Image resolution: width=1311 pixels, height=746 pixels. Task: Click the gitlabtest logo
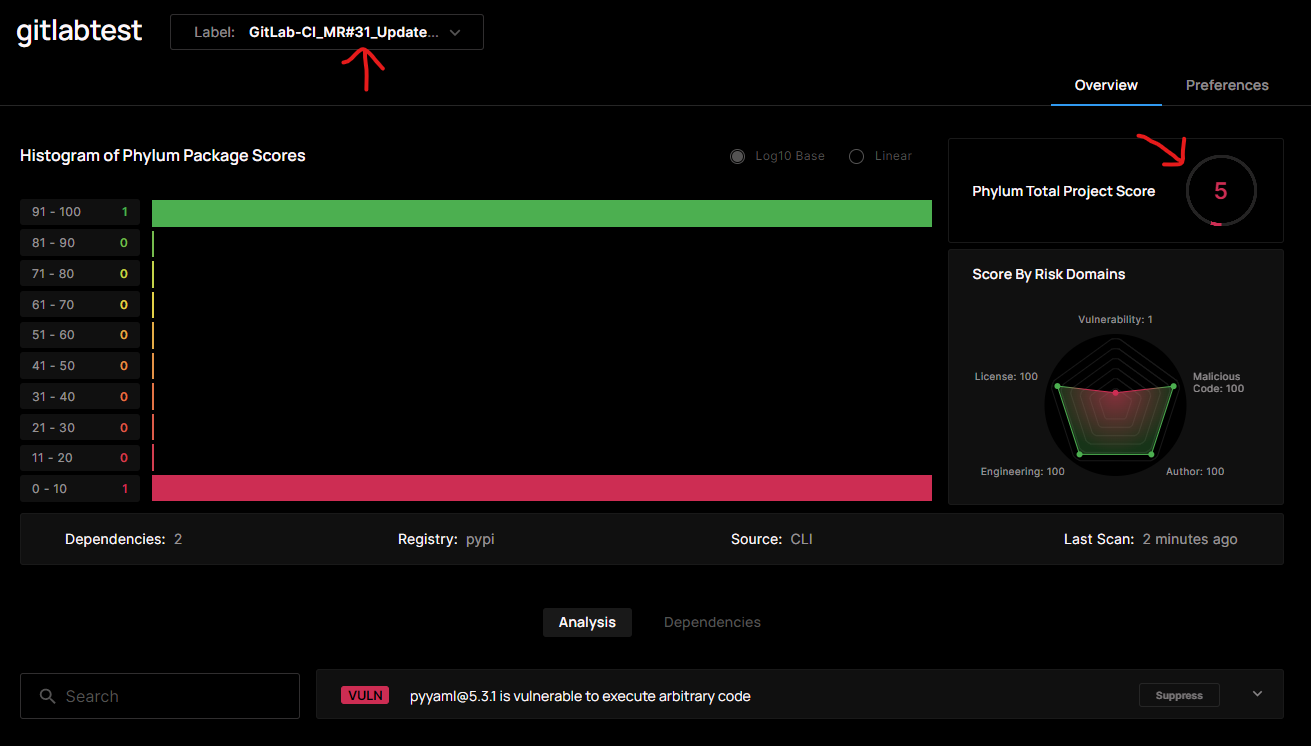[78, 31]
